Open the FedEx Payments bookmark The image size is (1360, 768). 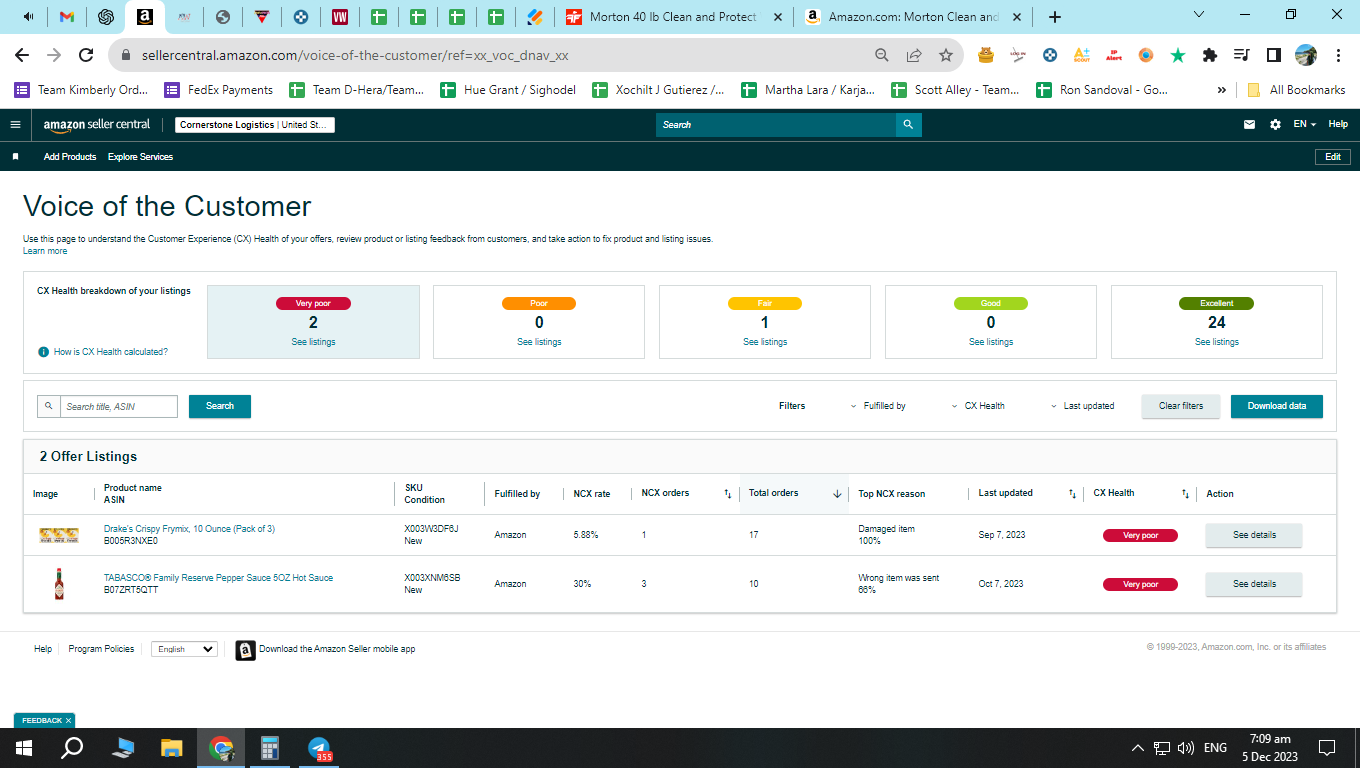pos(219,90)
